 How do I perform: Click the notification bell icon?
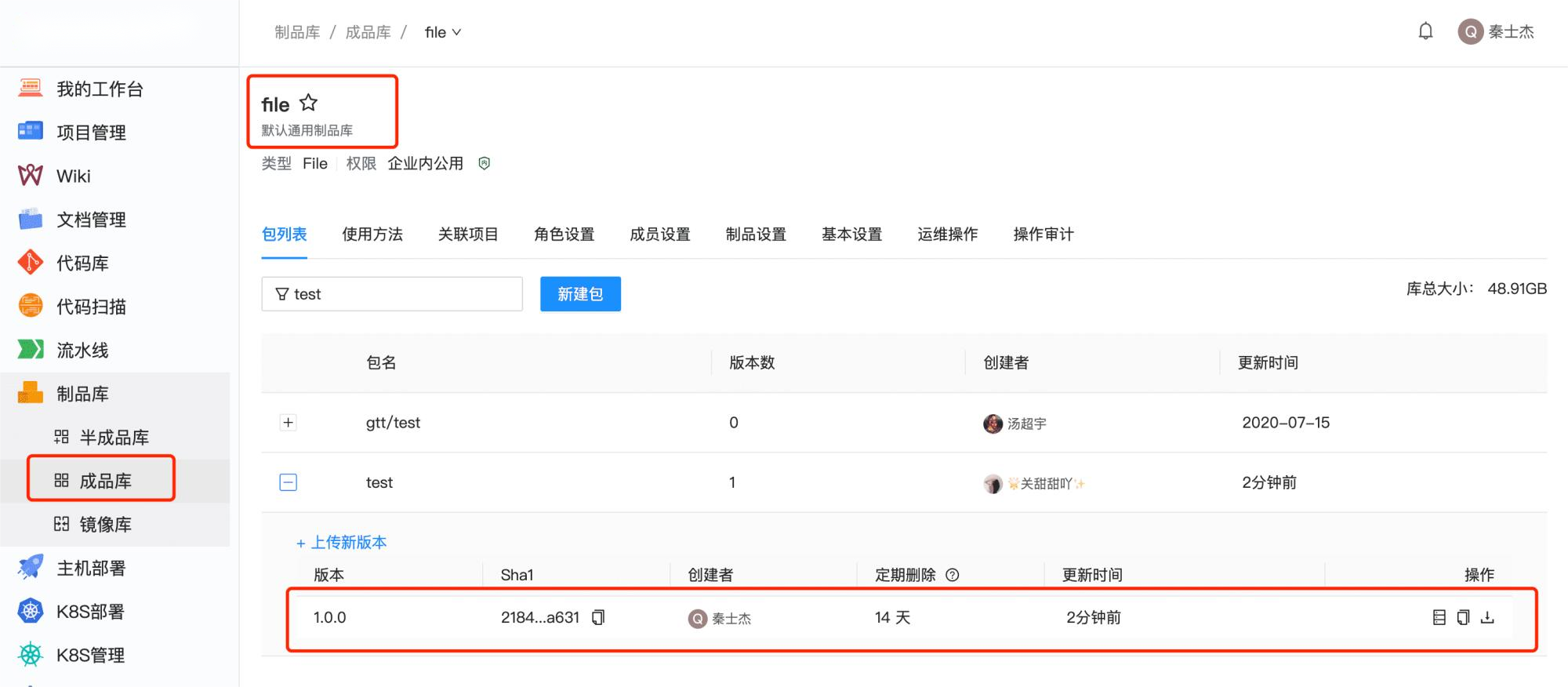point(1425,31)
